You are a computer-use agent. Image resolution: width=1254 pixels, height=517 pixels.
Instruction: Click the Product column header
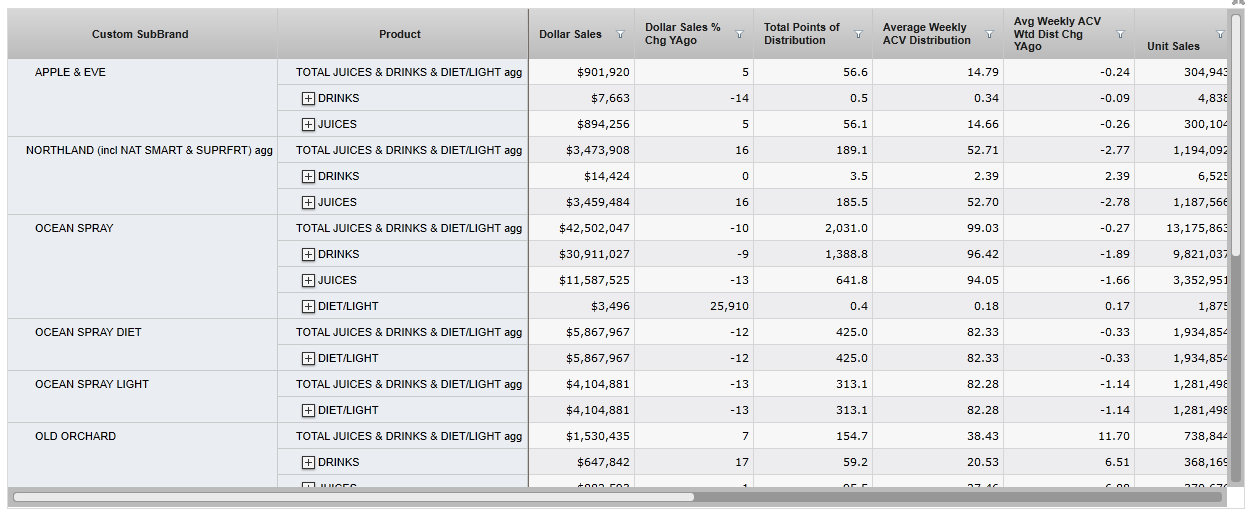click(x=400, y=35)
